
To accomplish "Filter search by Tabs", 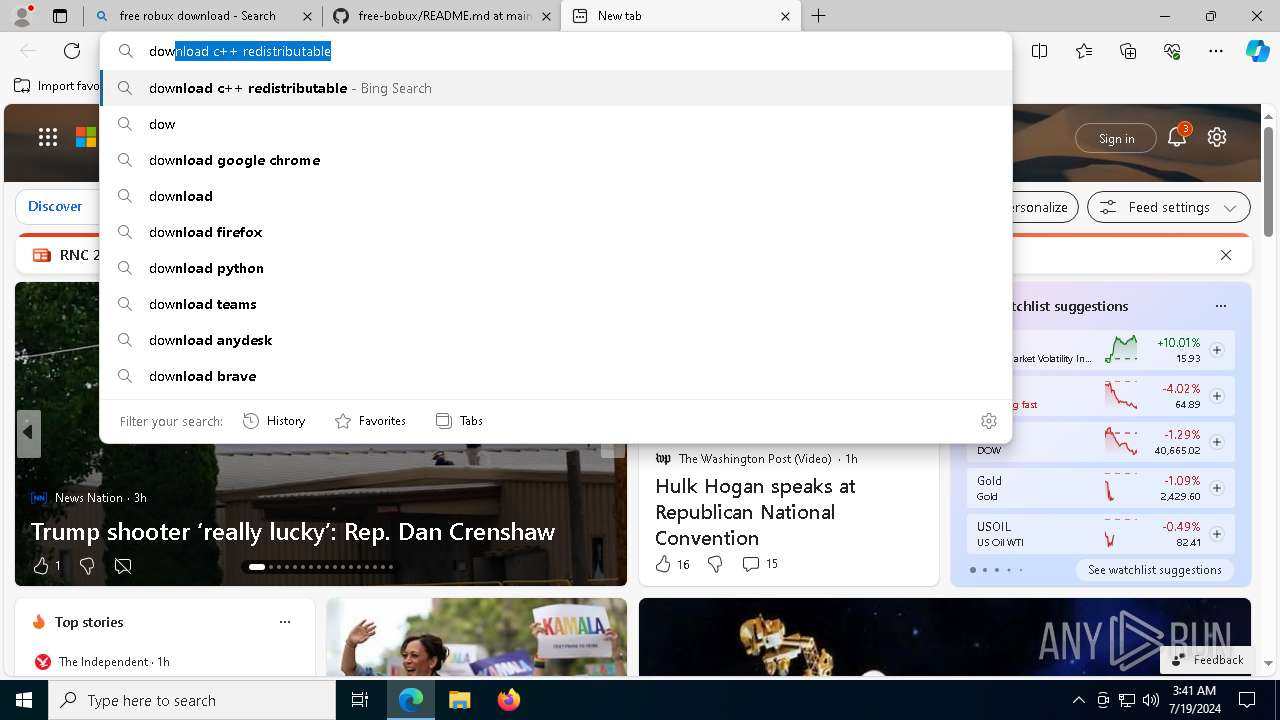I will (459, 421).
